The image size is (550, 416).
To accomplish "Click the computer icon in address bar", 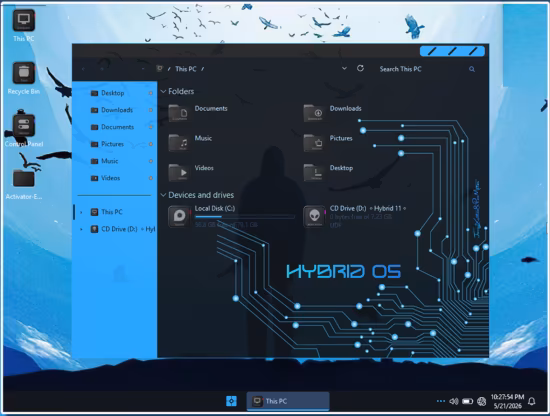I will (160, 68).
